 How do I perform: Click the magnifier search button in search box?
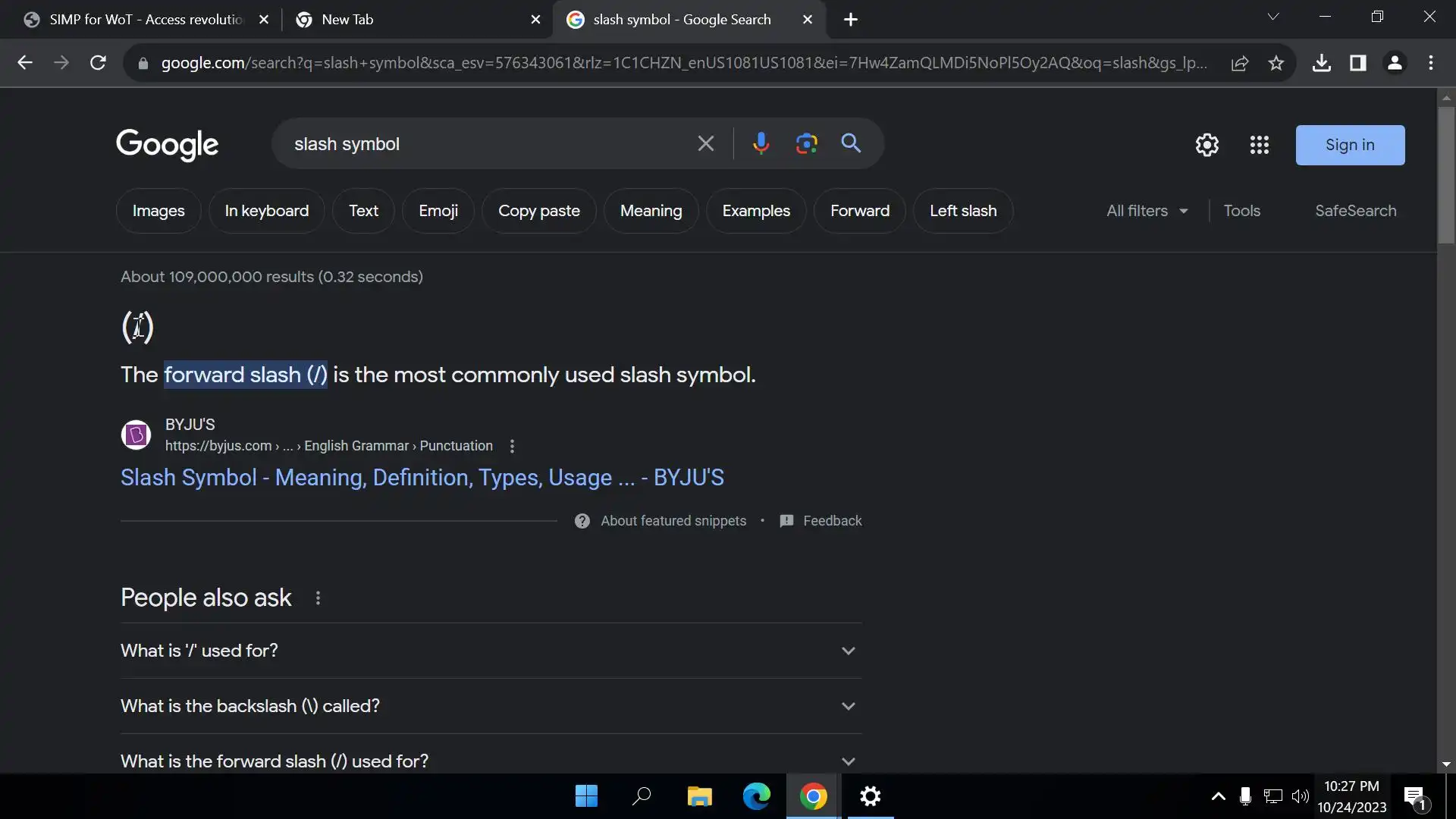click(851, 143)
